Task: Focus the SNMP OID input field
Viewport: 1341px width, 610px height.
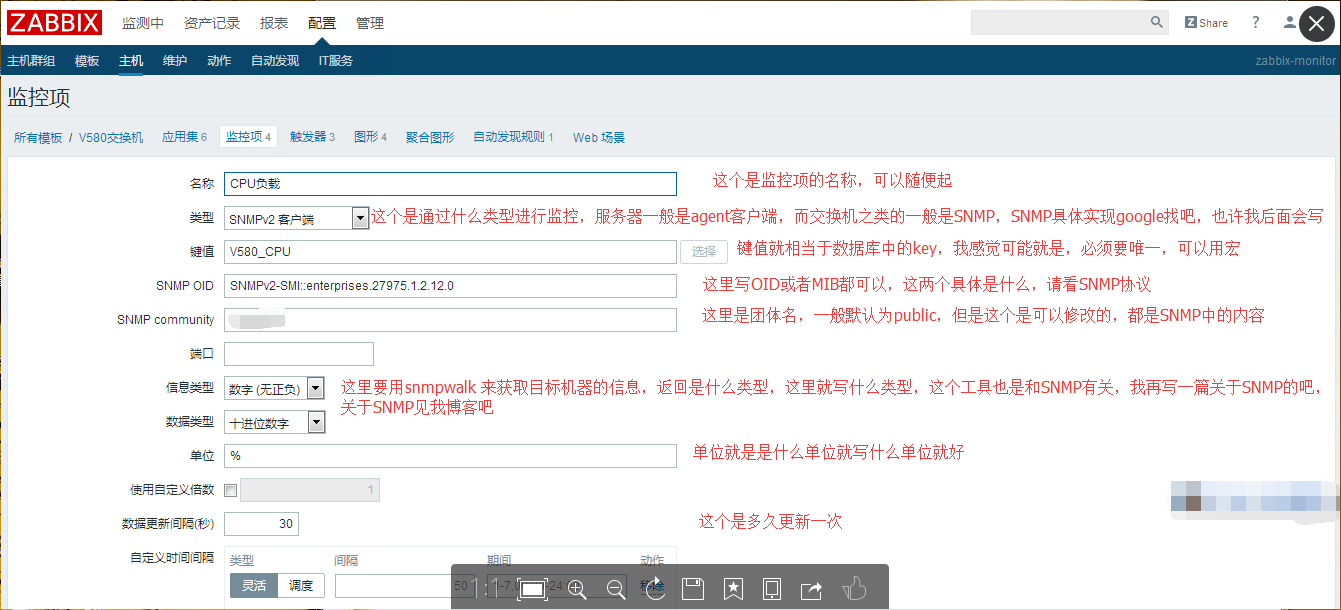Action: 450,286
